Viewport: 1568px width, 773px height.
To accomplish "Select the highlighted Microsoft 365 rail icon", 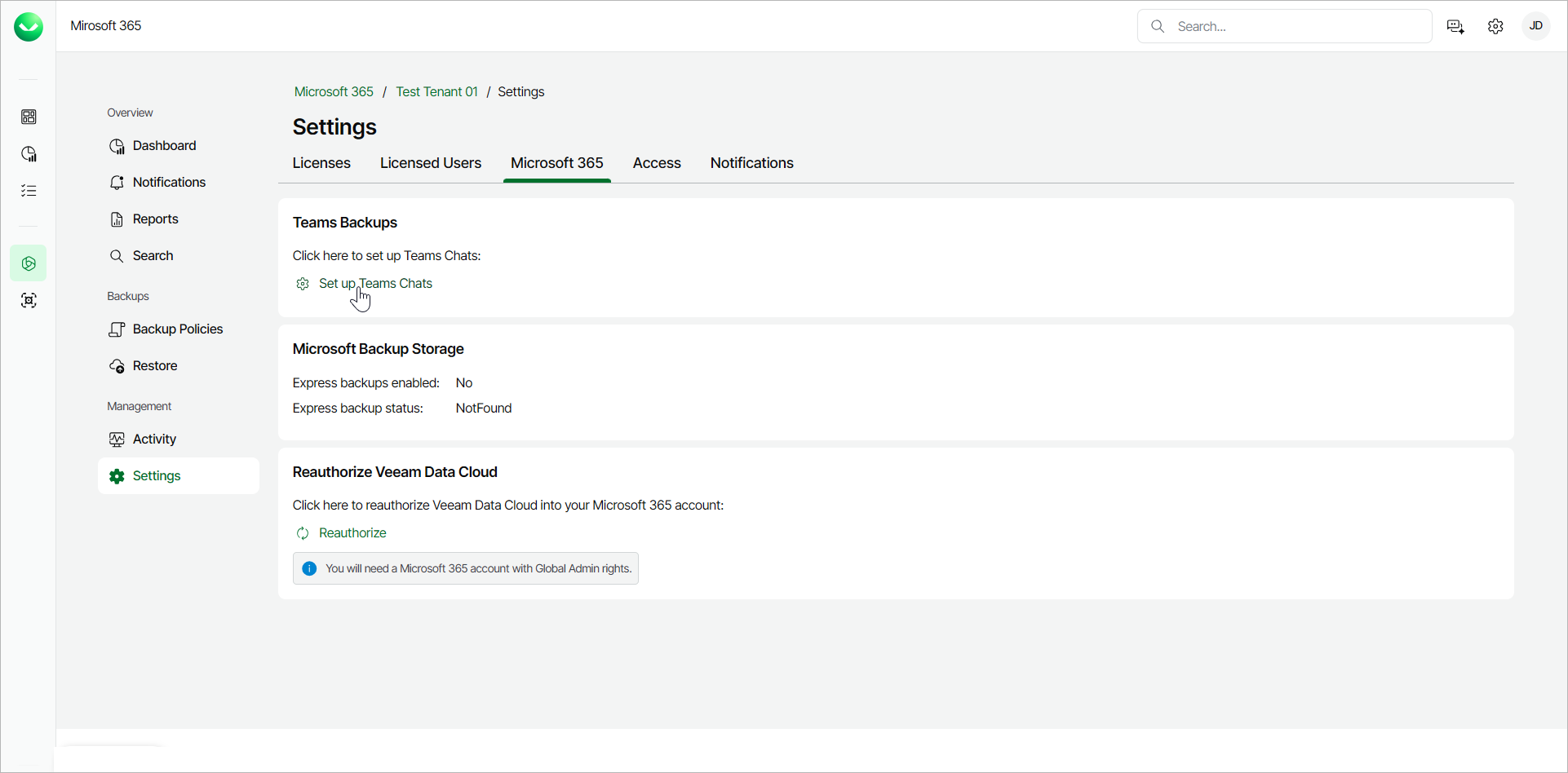I will click(29, 263).
